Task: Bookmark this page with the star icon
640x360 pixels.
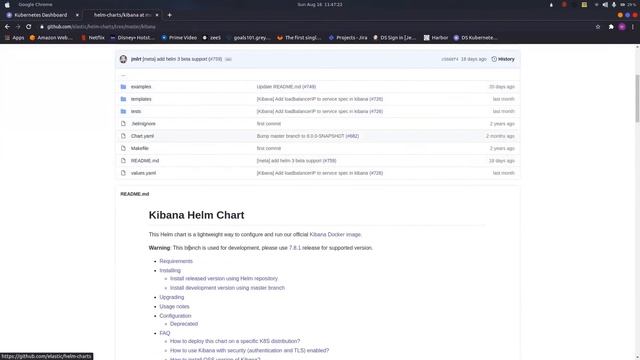Action: click(598, 27)
